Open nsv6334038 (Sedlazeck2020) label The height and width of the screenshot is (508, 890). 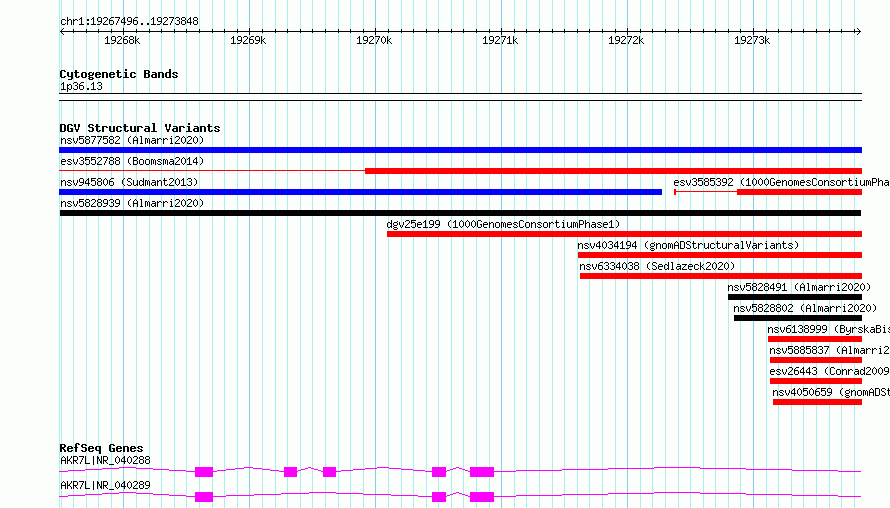(x=657, y=266)
